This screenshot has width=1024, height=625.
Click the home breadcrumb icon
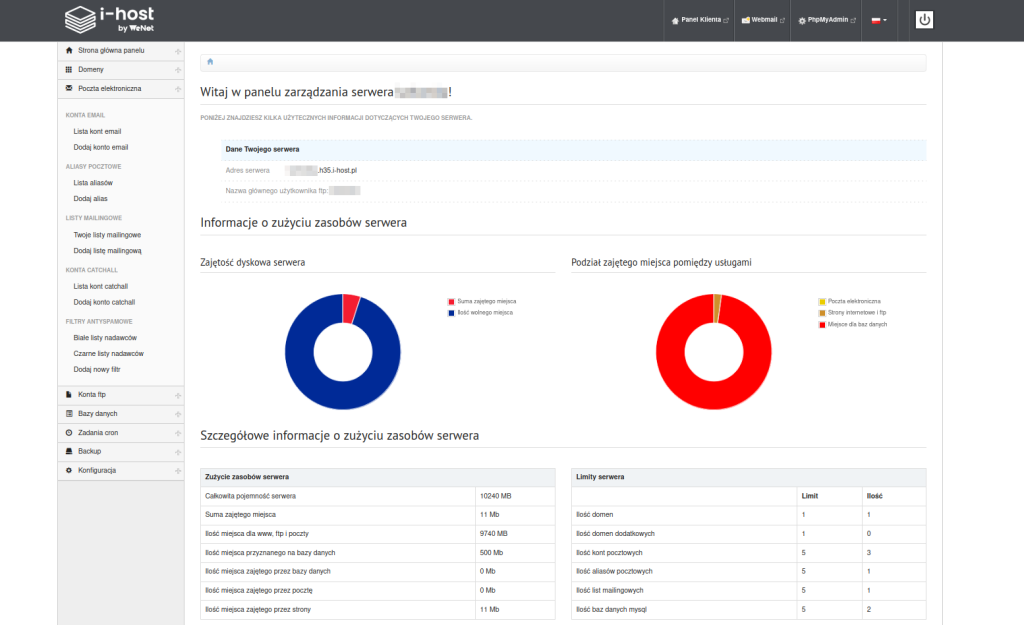coord(210,62)
